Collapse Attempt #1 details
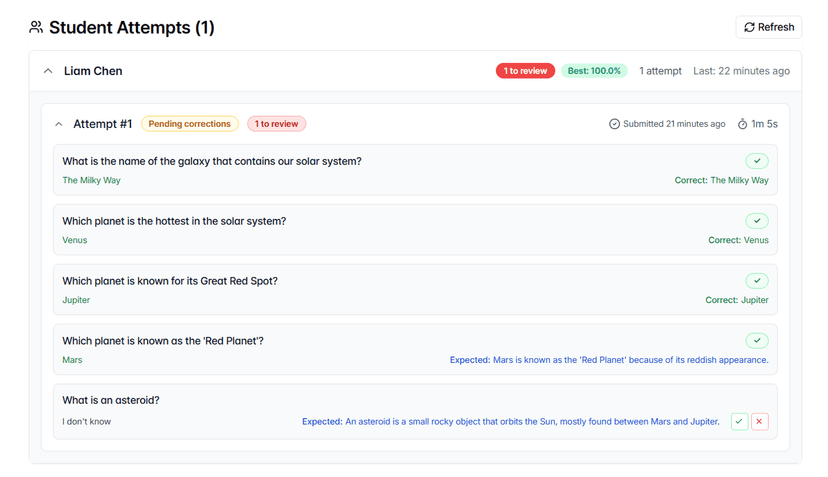 pos(59,124)
